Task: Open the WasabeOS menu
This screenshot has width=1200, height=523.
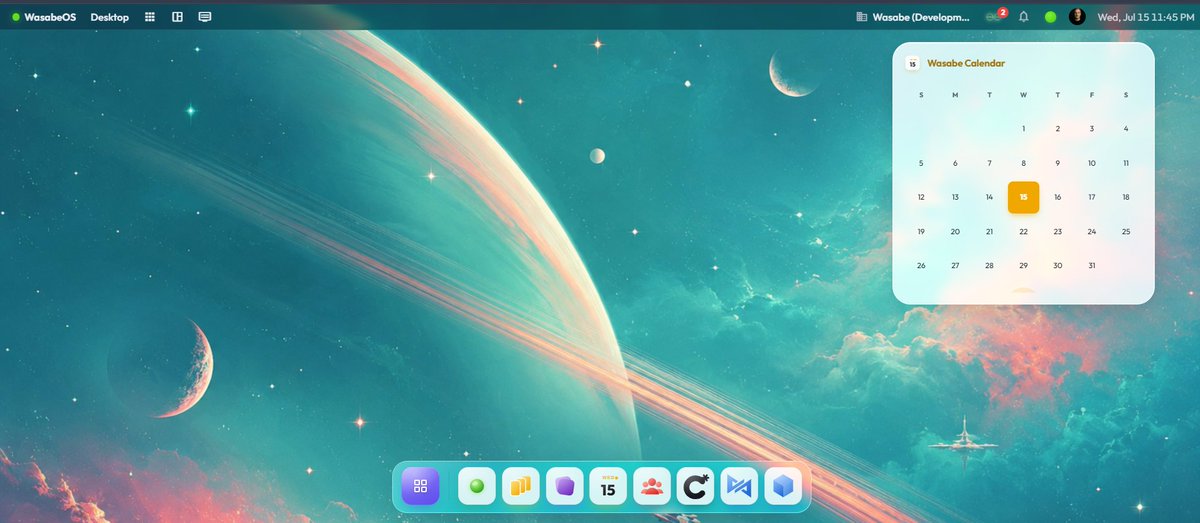Action: pos(44,17)
